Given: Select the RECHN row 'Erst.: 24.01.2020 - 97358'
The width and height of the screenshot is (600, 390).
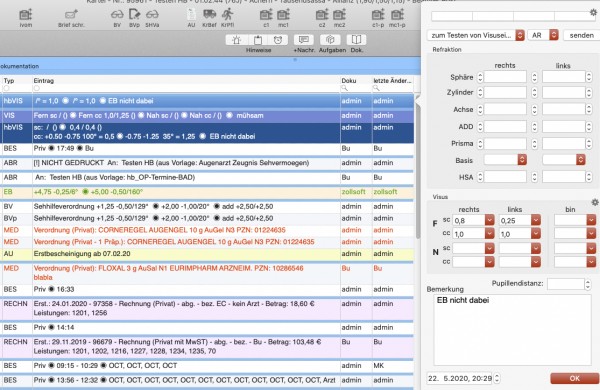Looking at the screenshot, I should pyautogui.click(x=207, y=308).
